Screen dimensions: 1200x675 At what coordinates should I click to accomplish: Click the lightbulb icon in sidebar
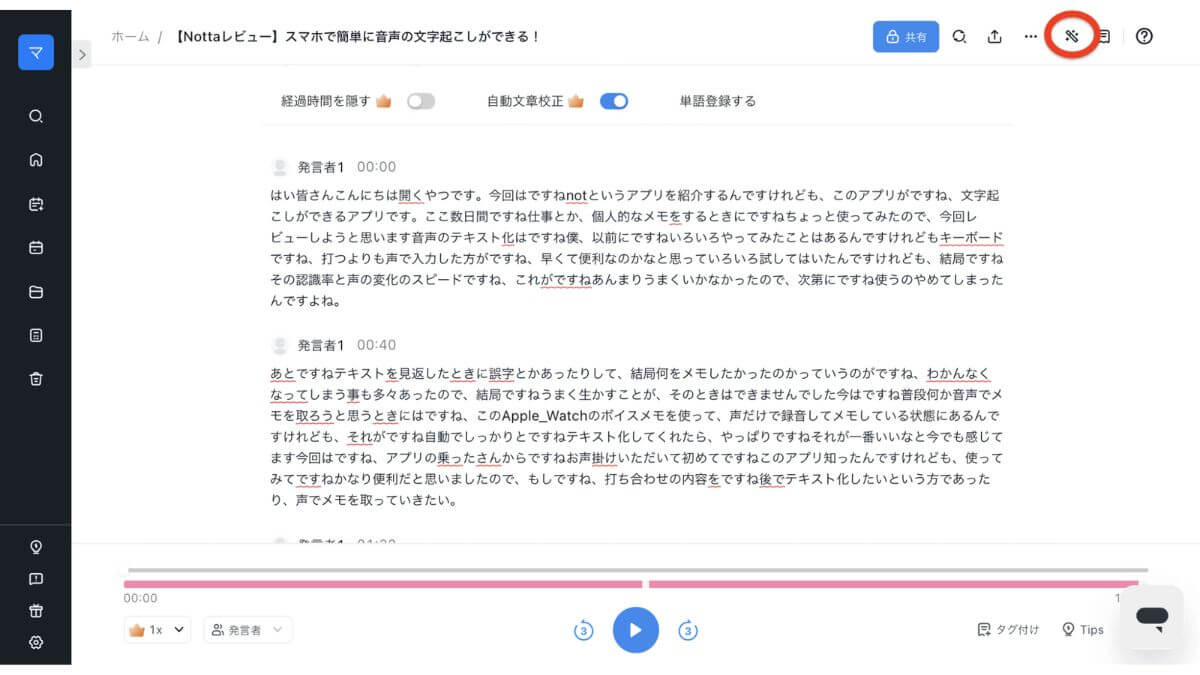36,547
